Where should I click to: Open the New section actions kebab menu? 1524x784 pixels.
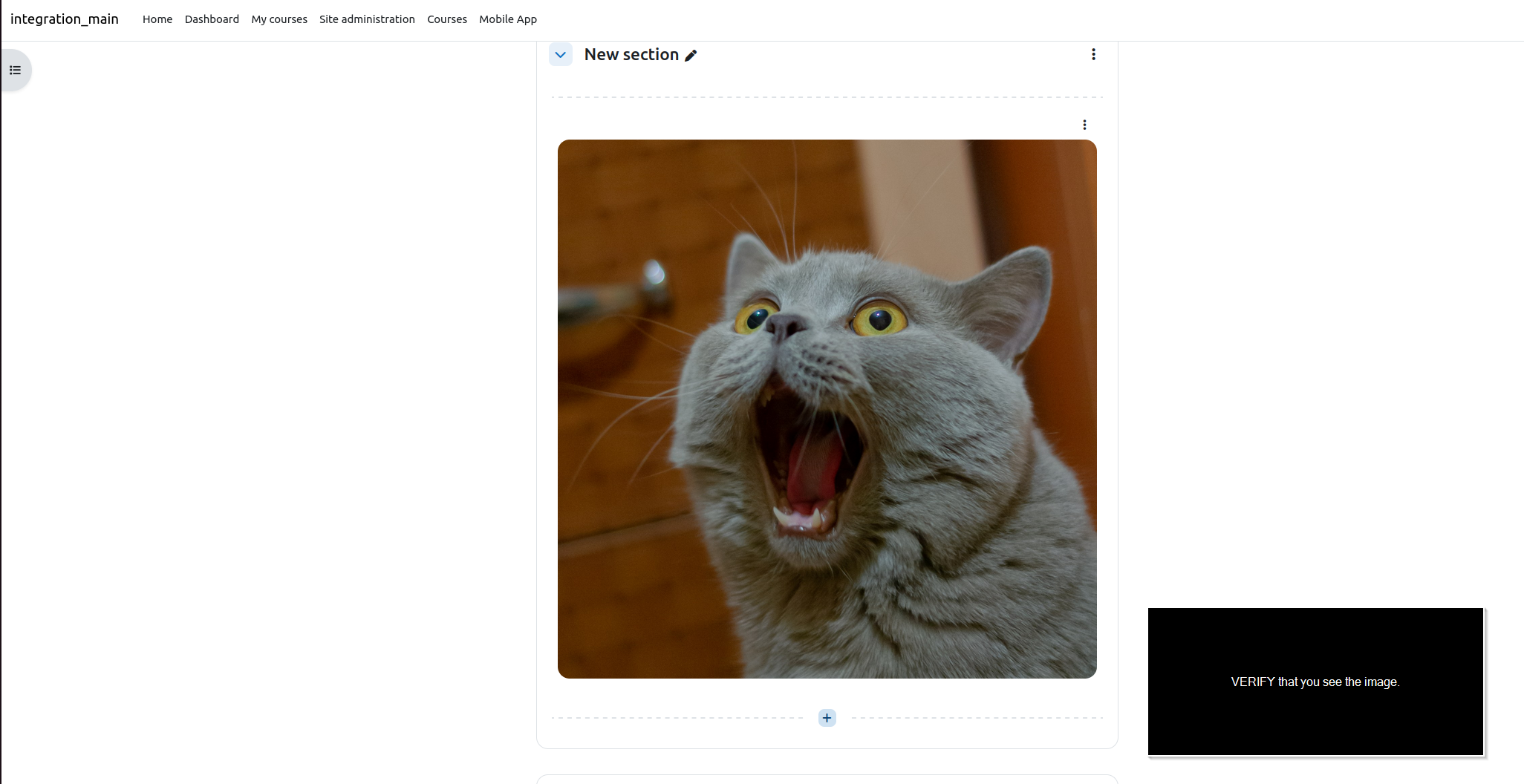1093,54
